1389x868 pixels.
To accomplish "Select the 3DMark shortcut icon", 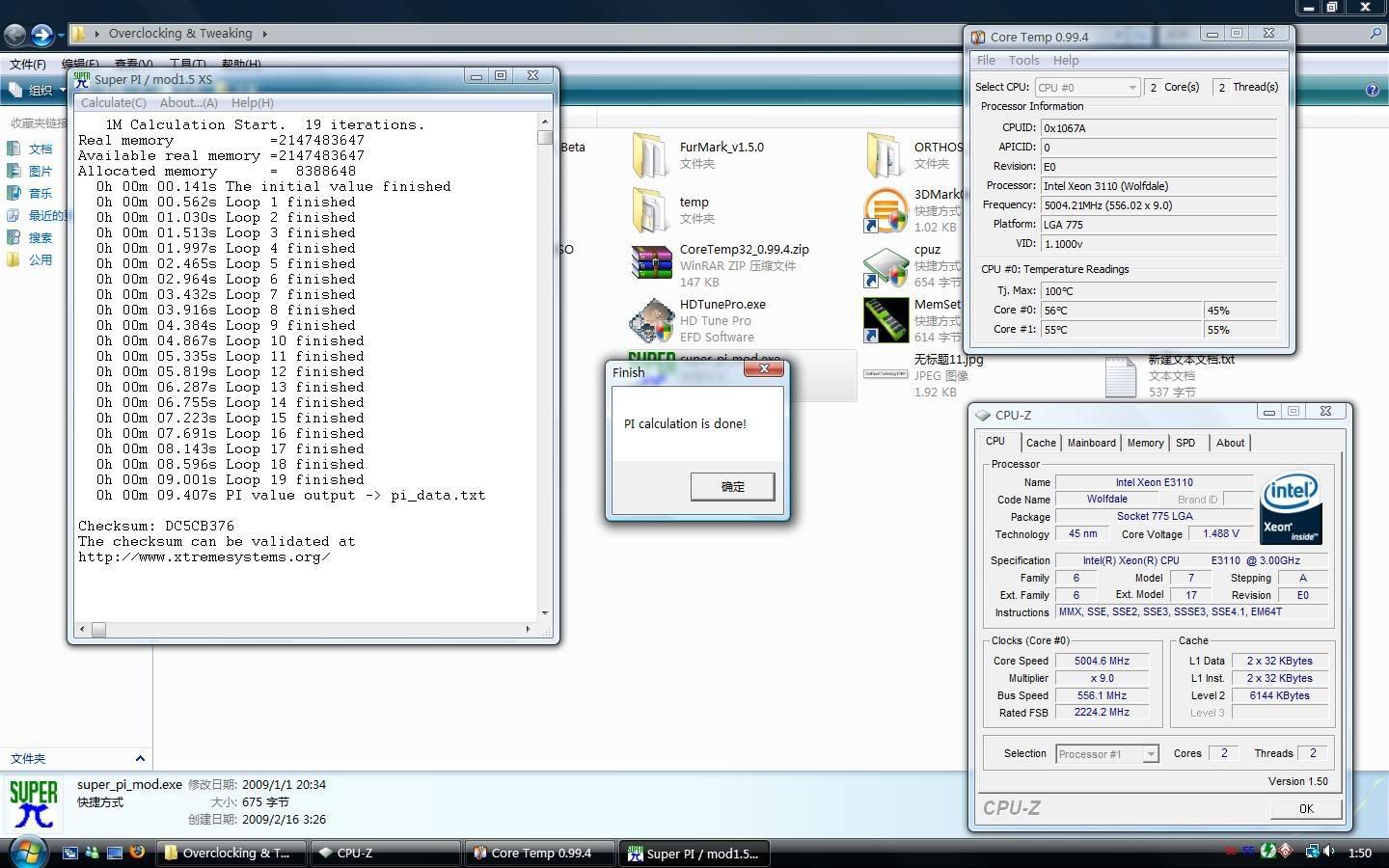I will 885,210.
